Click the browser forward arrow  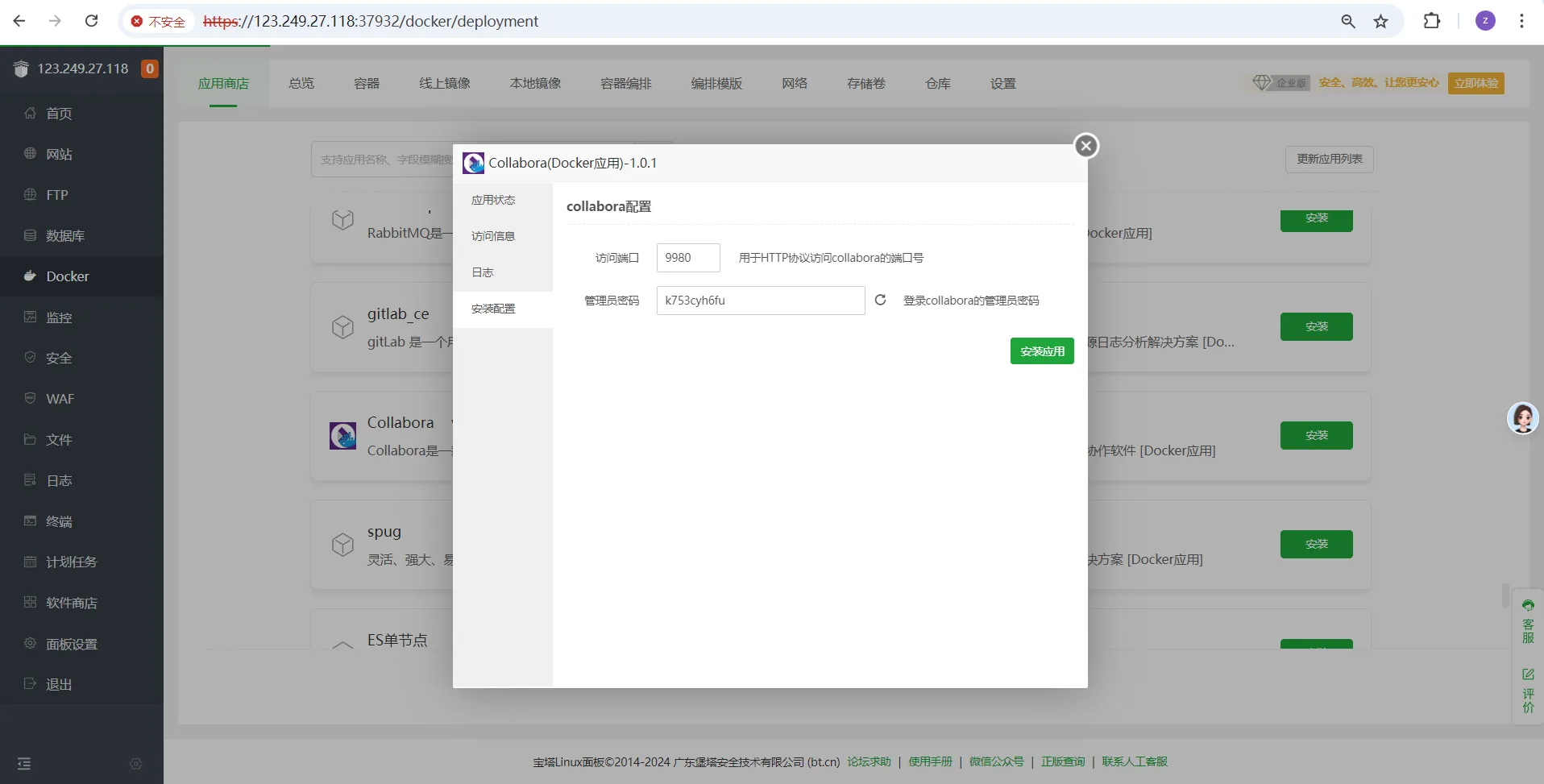[x=55, y=21]
